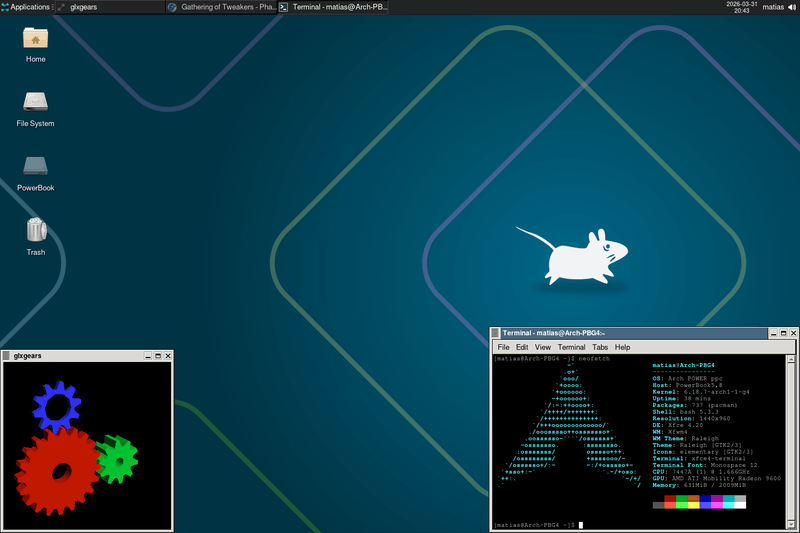Maximize the glxgears window
Viewport: 800px width, 533px height.
(x=158, y=356)
